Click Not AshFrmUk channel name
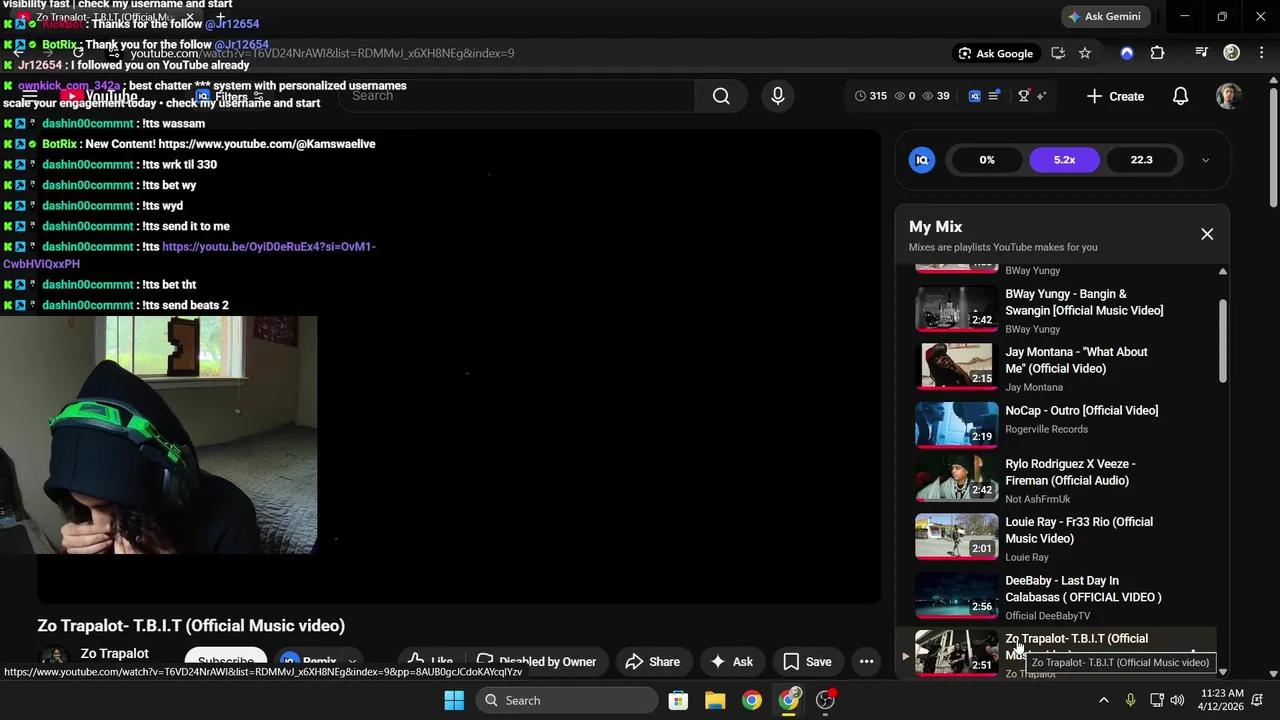The height and width of the screenshot is (720, 1280). [x=1037, y=499]
